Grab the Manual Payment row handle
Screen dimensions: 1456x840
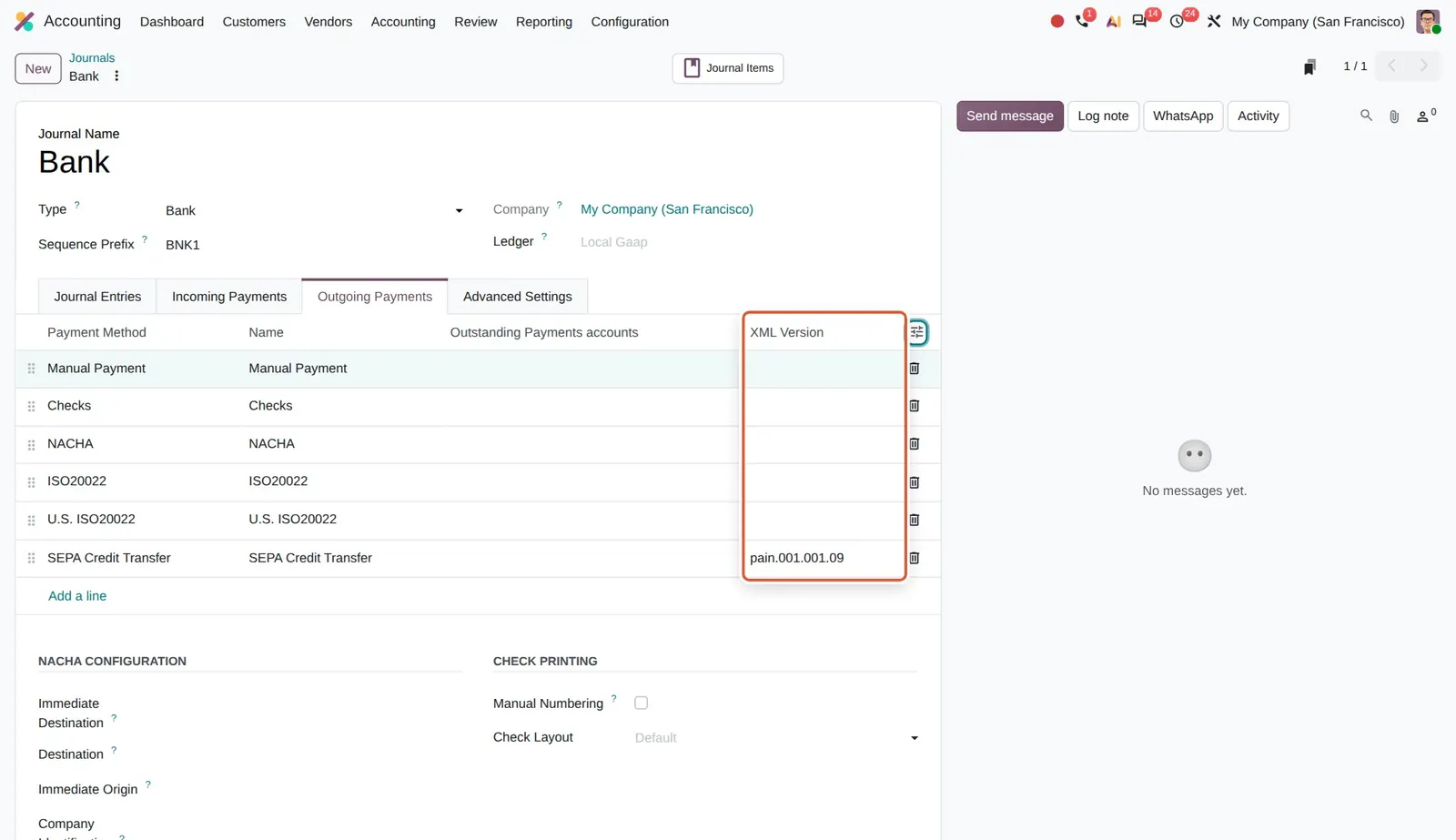pyautogui.click(x=31, y=369)
